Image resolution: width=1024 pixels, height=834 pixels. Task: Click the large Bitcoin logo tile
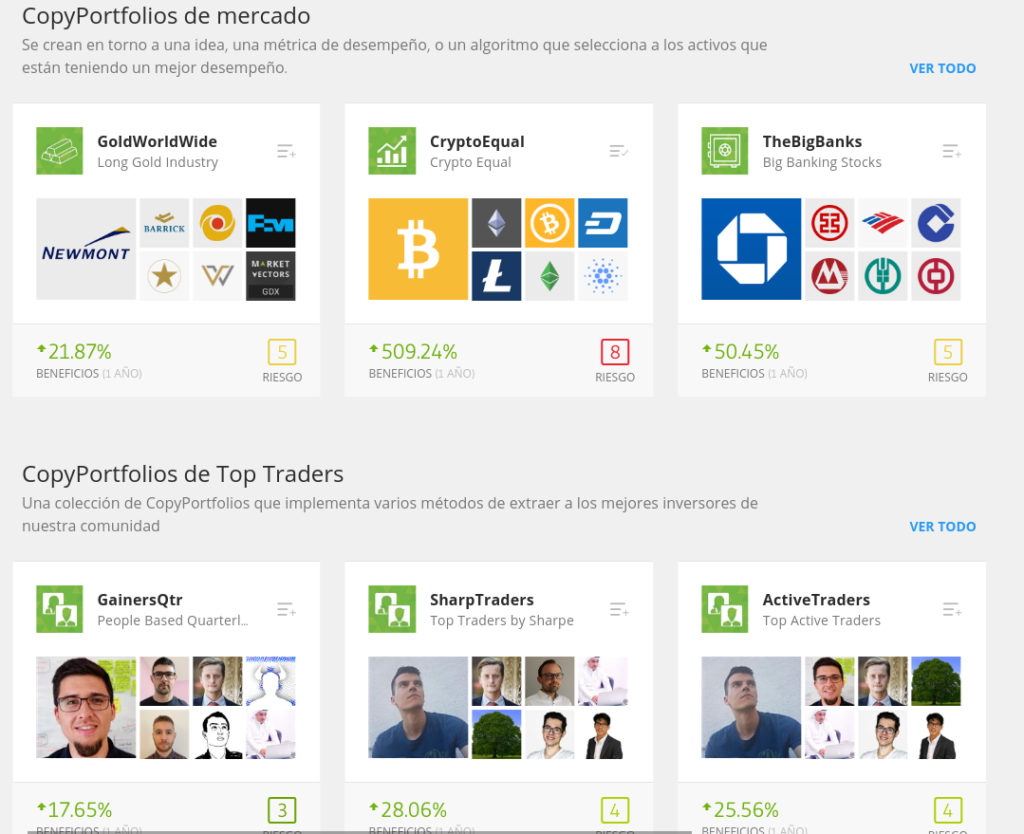[418, 249]
